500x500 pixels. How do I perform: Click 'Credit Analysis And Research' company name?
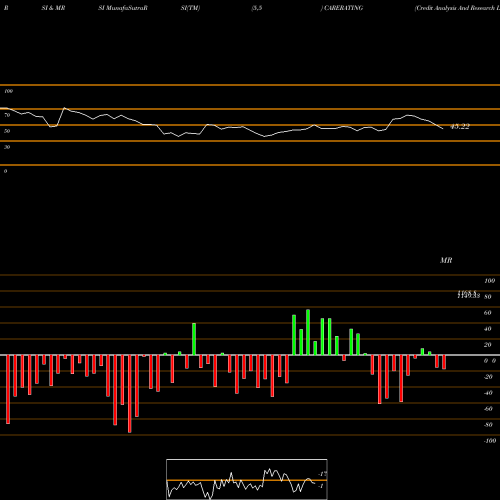click(x=455, y=8)
